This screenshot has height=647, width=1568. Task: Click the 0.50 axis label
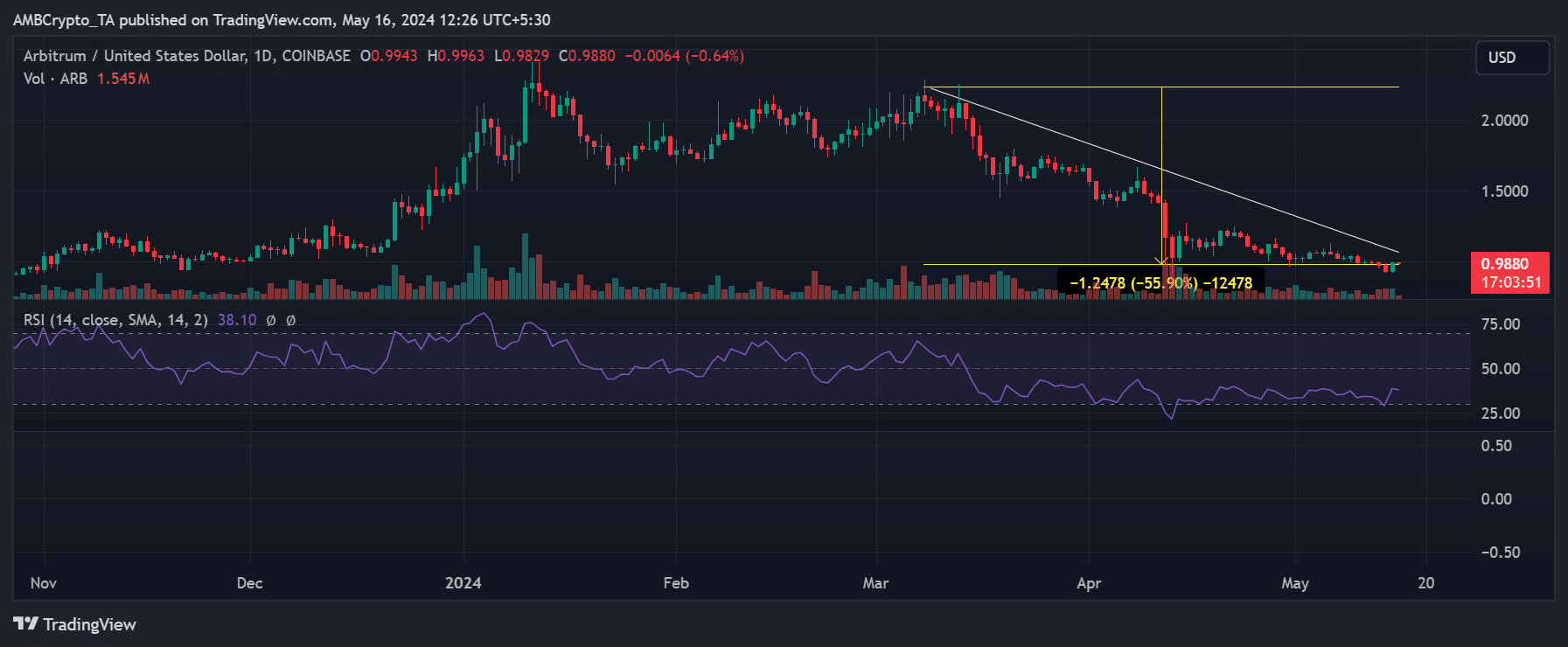(x=1496, y=446)
